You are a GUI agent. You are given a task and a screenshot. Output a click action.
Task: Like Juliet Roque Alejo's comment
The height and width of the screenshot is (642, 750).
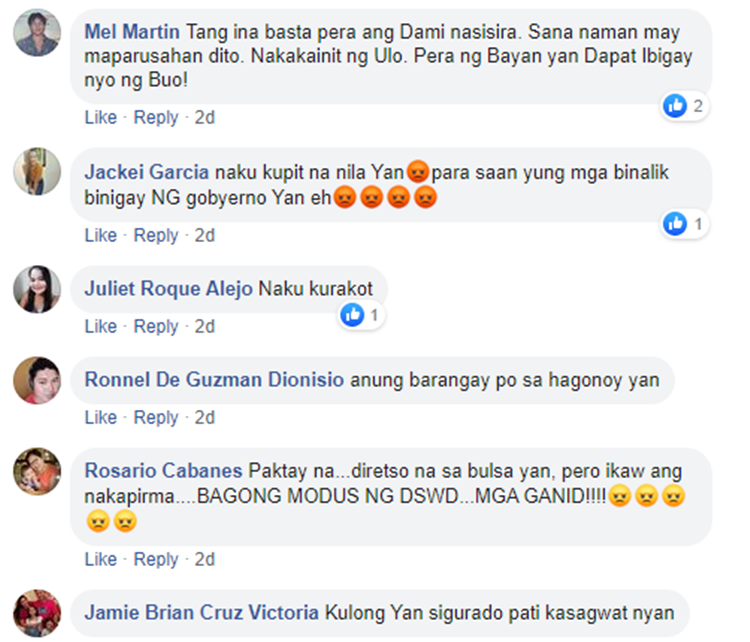coord(101,326)
